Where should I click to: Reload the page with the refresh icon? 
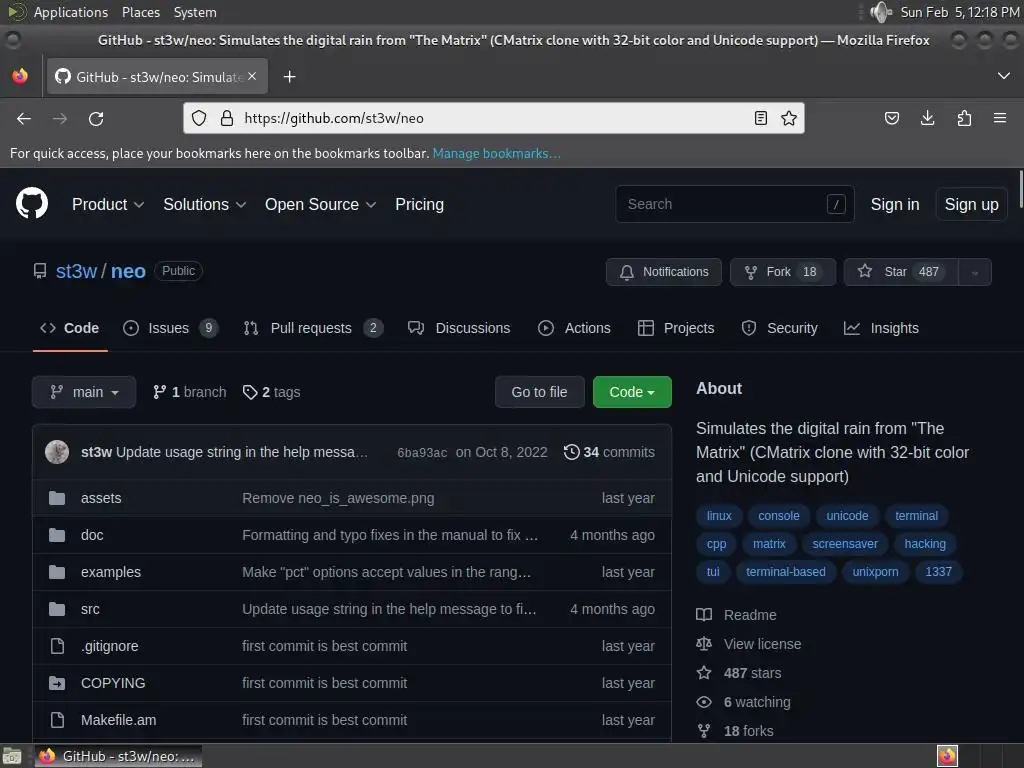click(96, 118)
